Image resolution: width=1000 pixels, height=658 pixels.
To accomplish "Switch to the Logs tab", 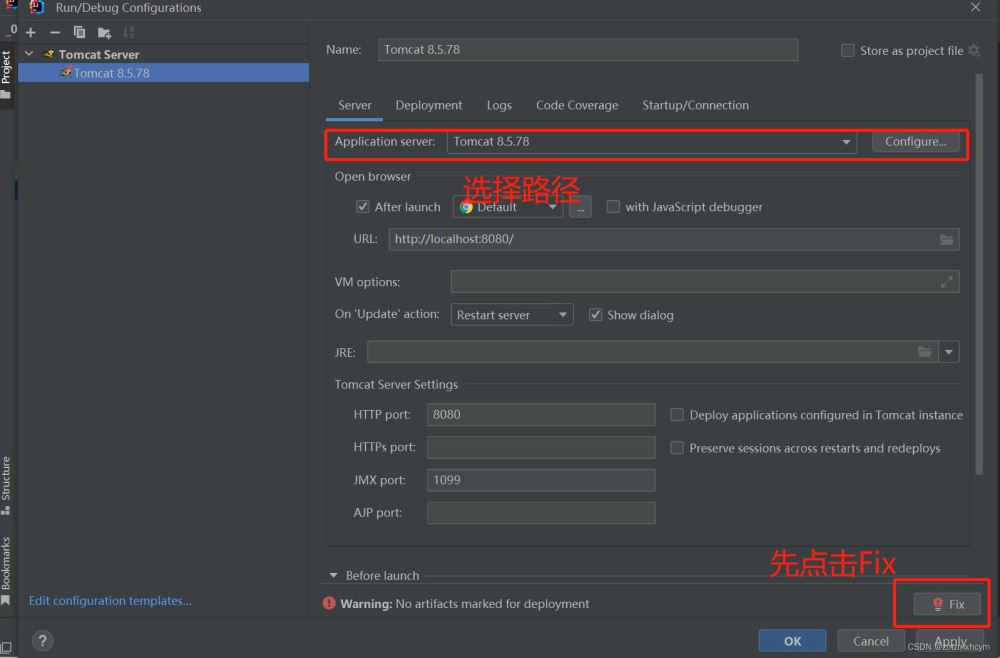I will coord(499,105).
